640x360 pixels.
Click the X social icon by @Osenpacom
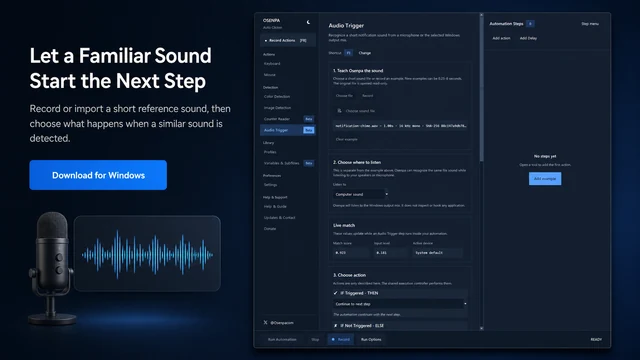[265, 322]
